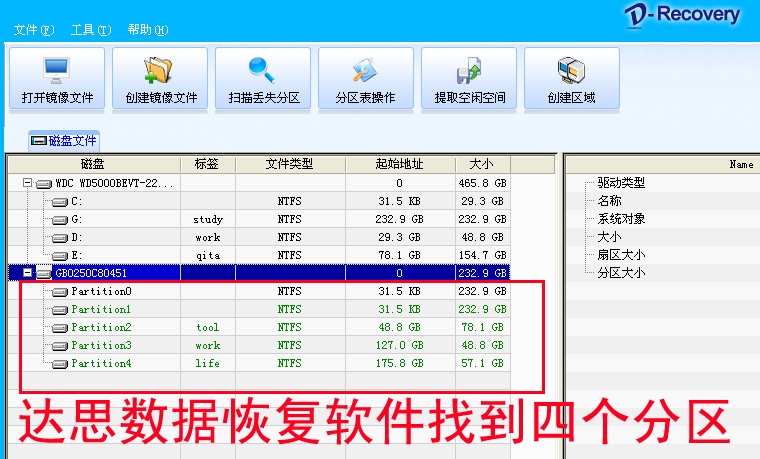
Task: Click the 465.8 GB size cell
Action: pyautogui.click(x=482, y=183)
